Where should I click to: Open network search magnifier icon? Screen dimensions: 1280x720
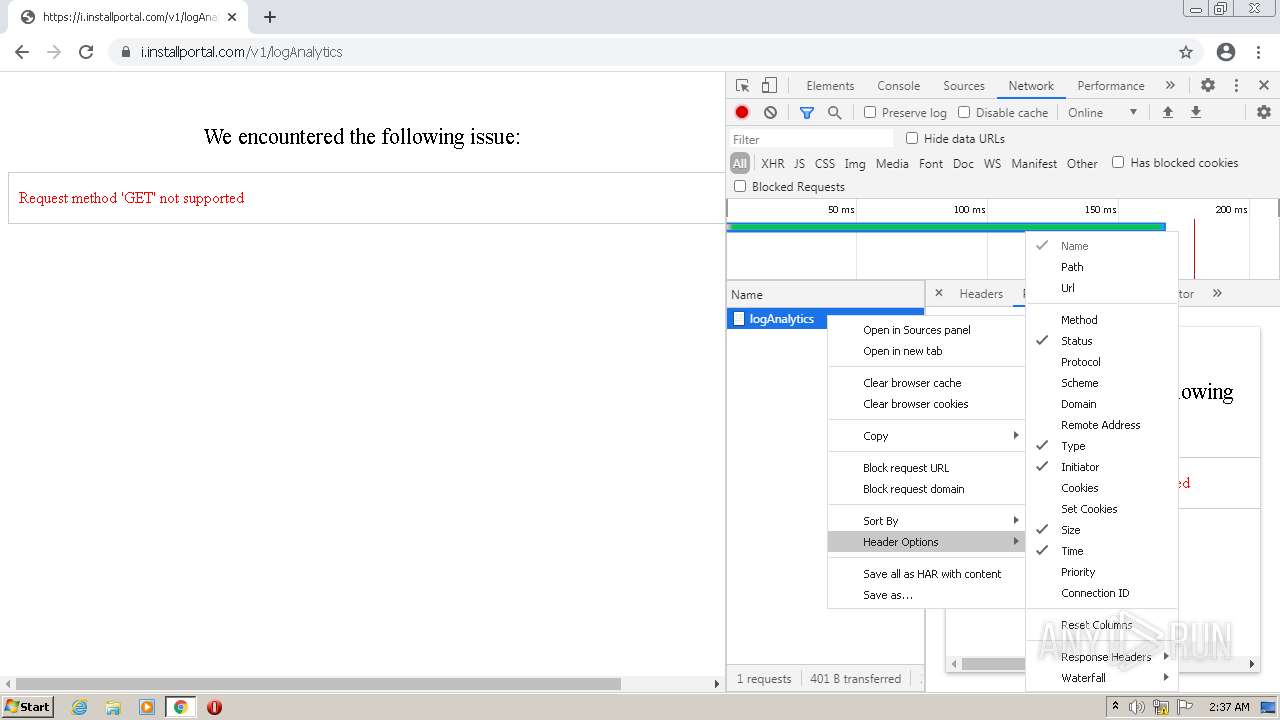[835, 113]
